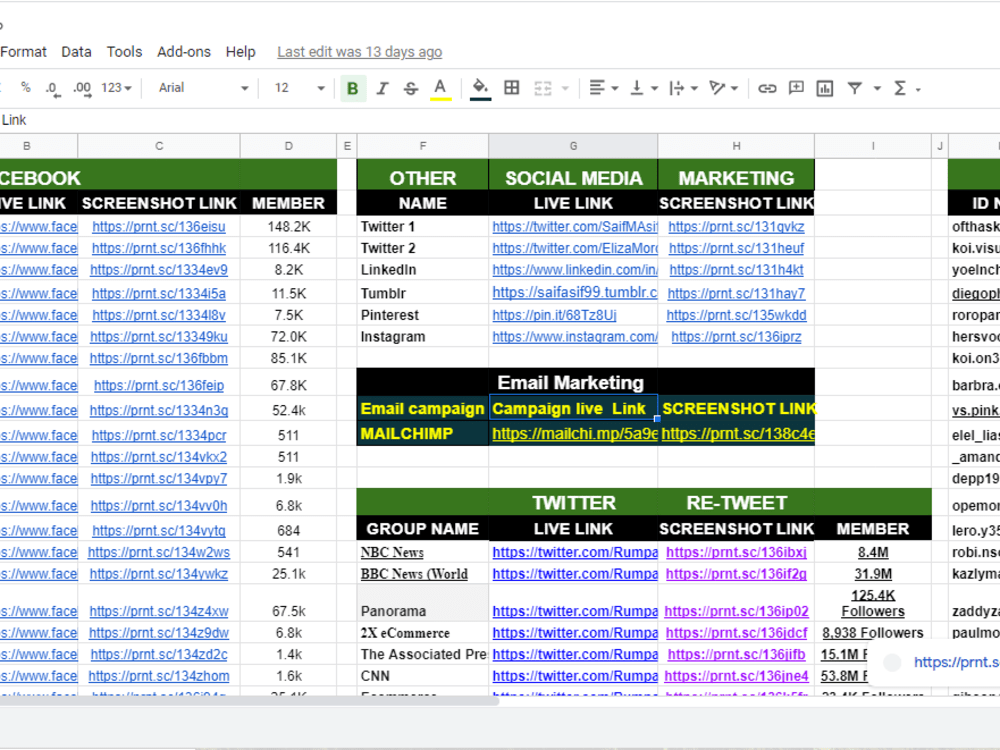Select the 'Email Marketing' header cell
Viewport: 1000px width, 750px height.
point(573,382)
